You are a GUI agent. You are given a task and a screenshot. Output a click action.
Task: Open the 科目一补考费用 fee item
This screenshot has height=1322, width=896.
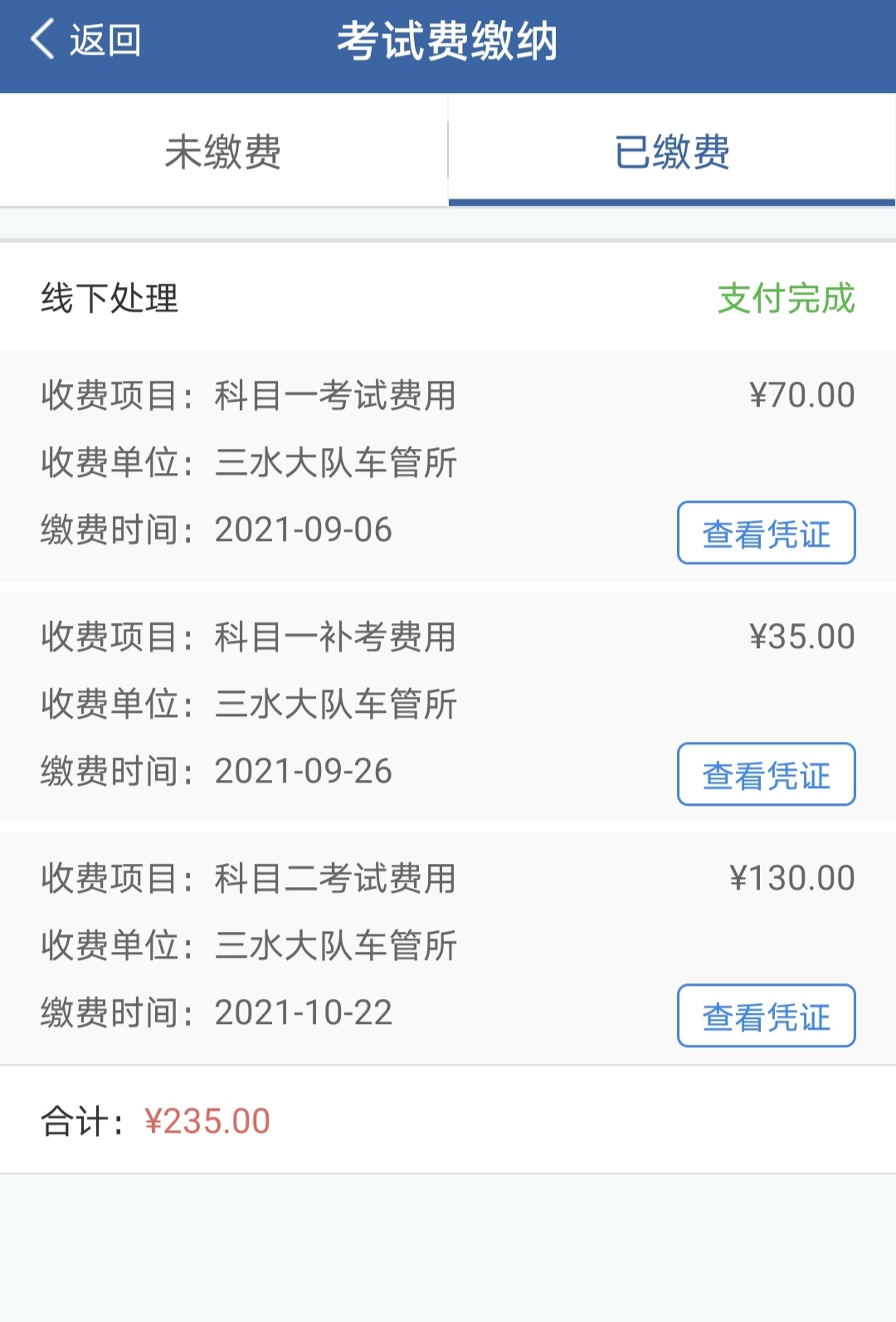(335, 637)
